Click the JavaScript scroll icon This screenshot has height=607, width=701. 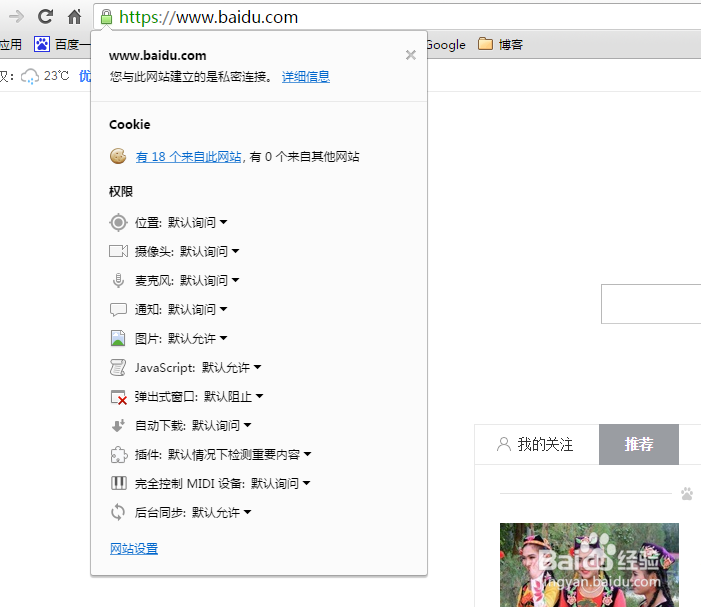(118, 367)
